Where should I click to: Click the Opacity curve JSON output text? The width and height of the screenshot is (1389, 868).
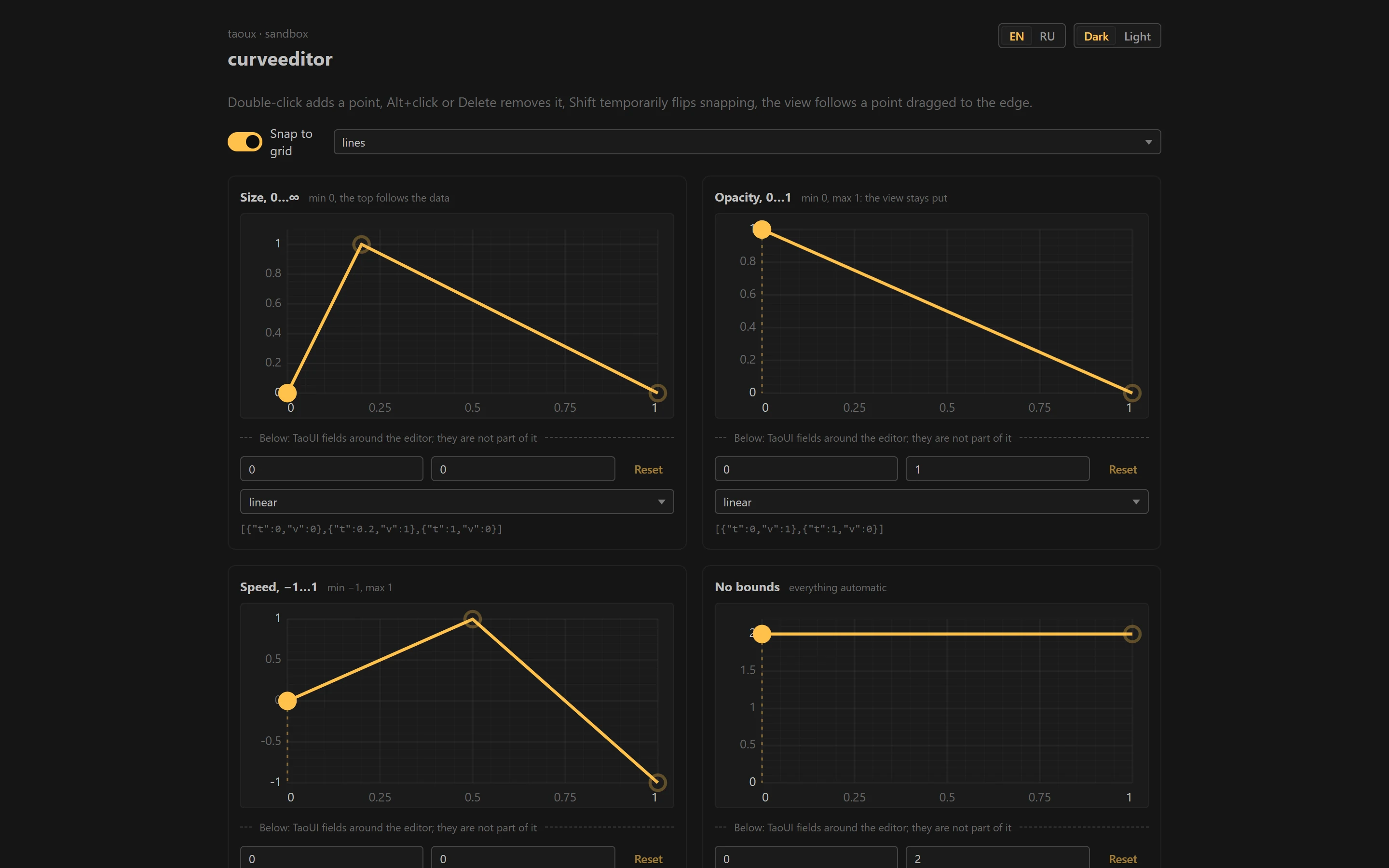tap(799, 529)
